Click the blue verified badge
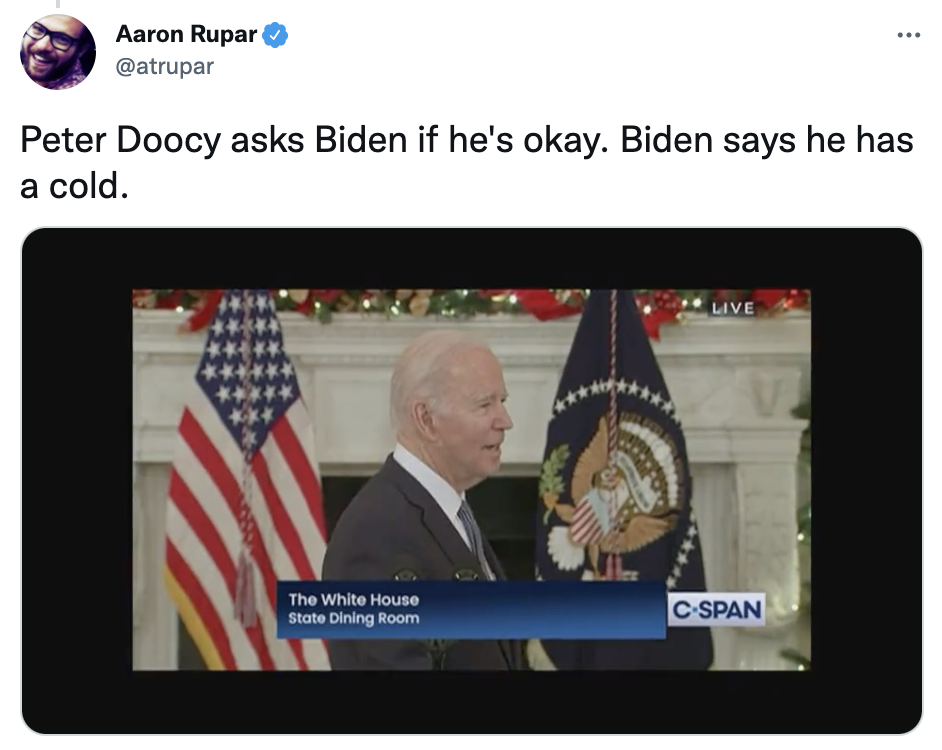The width and height of the screenshot is (942, 750). point(275,35)
